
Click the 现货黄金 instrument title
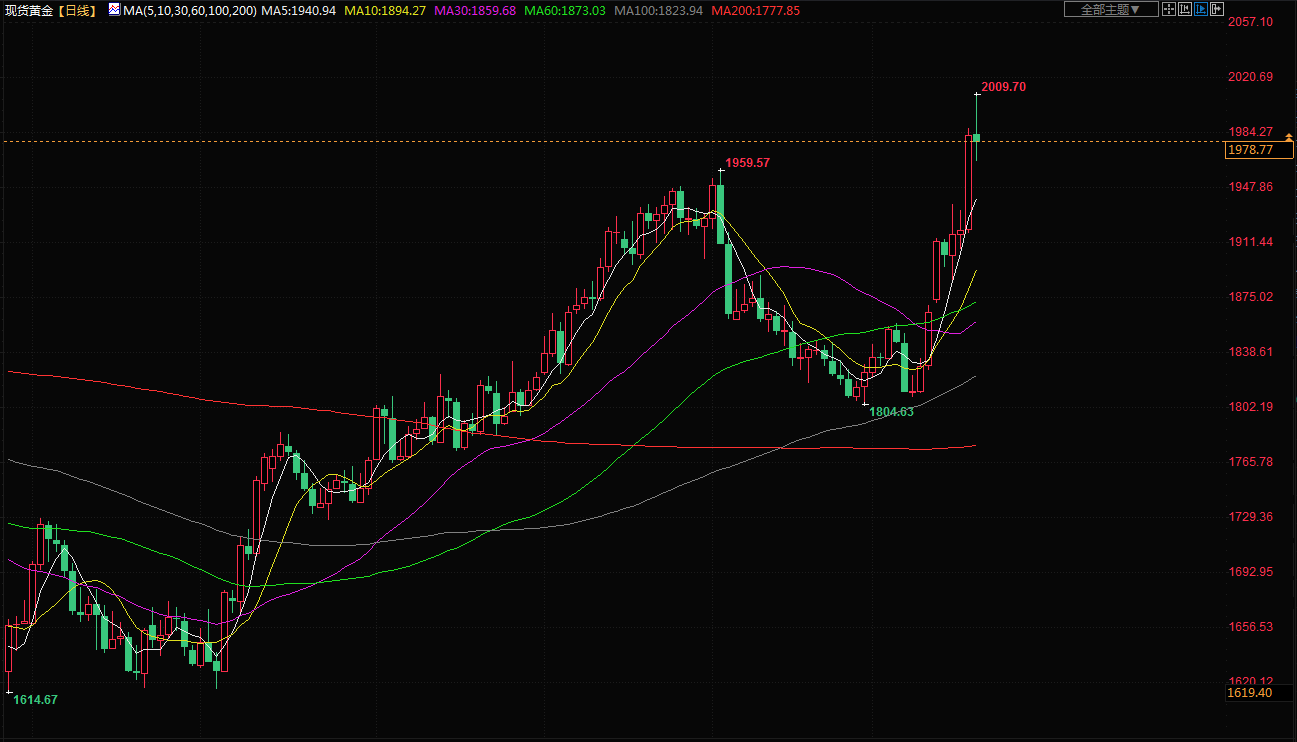click(x=30, y=10)
